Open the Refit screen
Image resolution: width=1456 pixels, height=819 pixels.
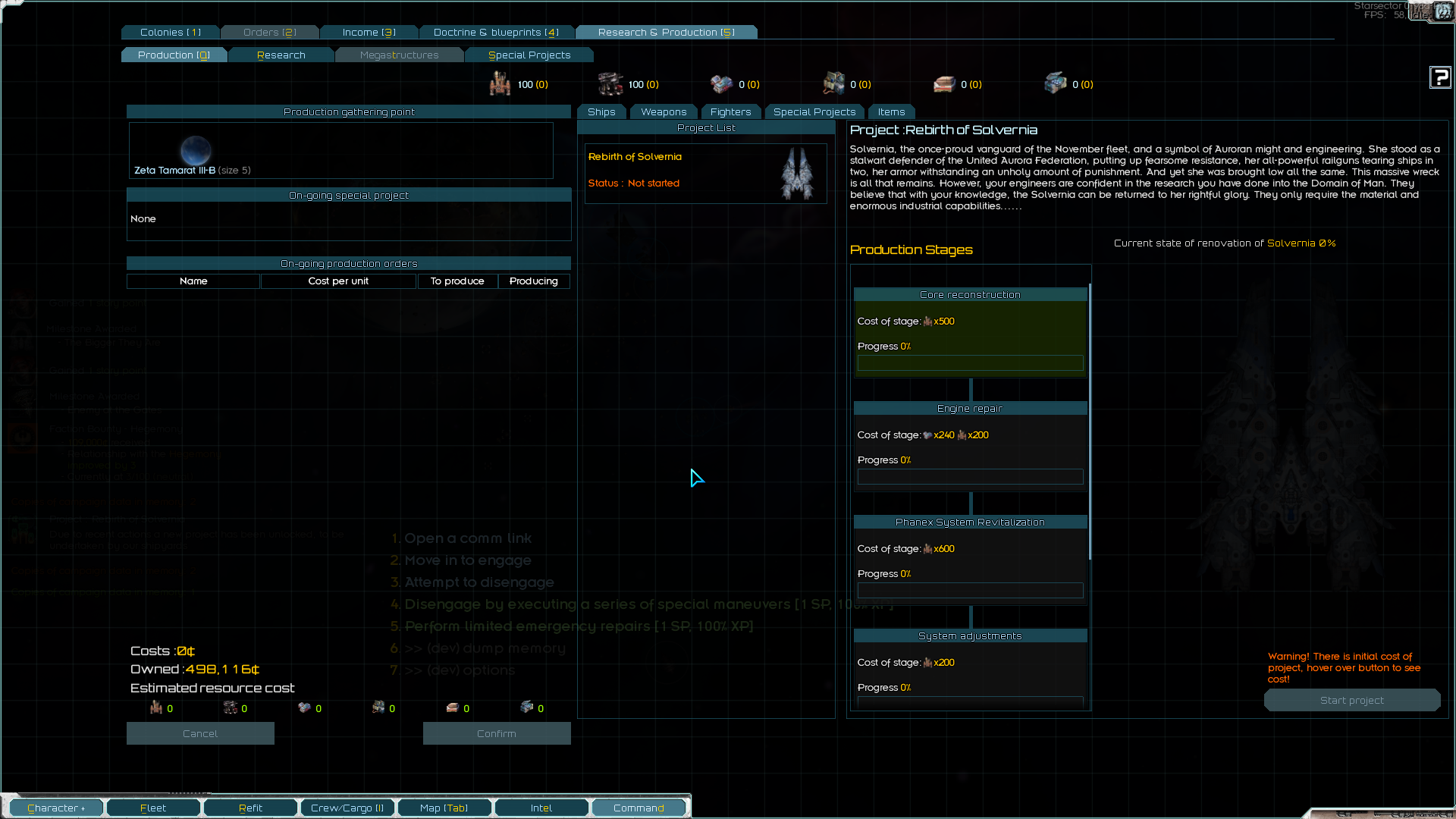coord(250,808)
